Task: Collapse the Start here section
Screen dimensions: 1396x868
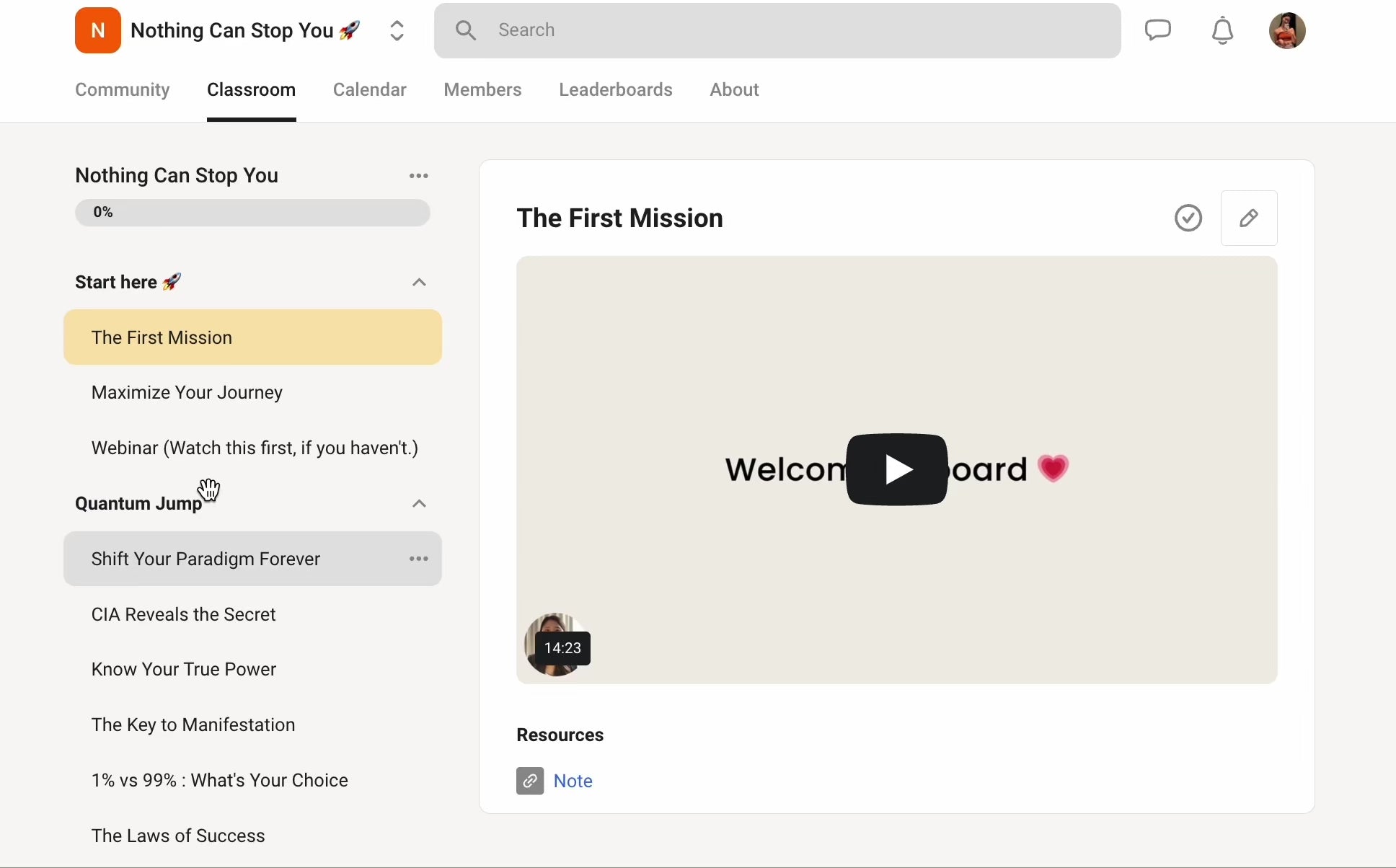Action: point(420,283)
